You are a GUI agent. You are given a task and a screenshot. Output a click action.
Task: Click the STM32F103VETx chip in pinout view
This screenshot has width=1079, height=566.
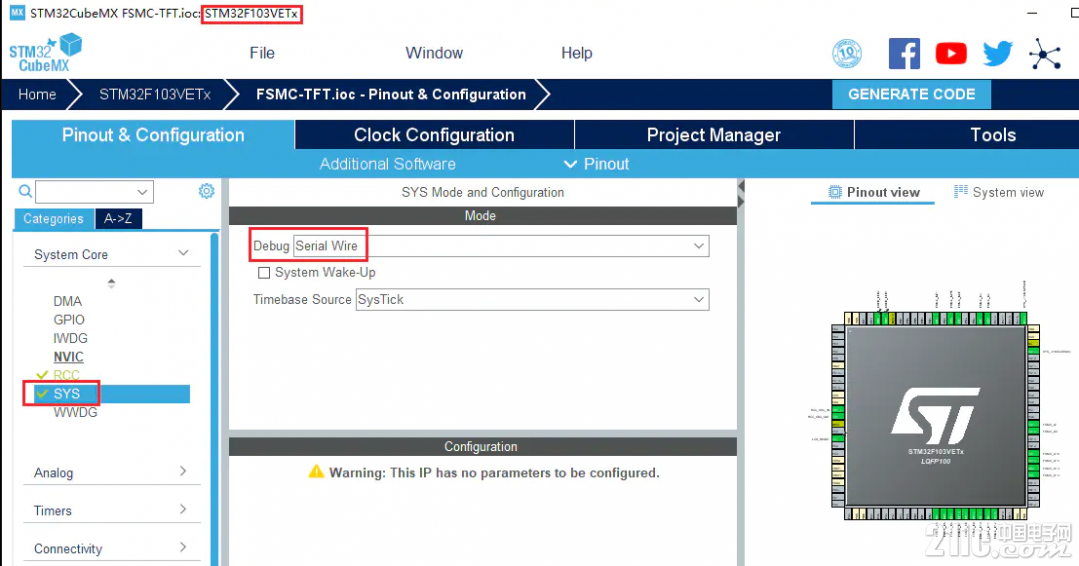(935, 416)
